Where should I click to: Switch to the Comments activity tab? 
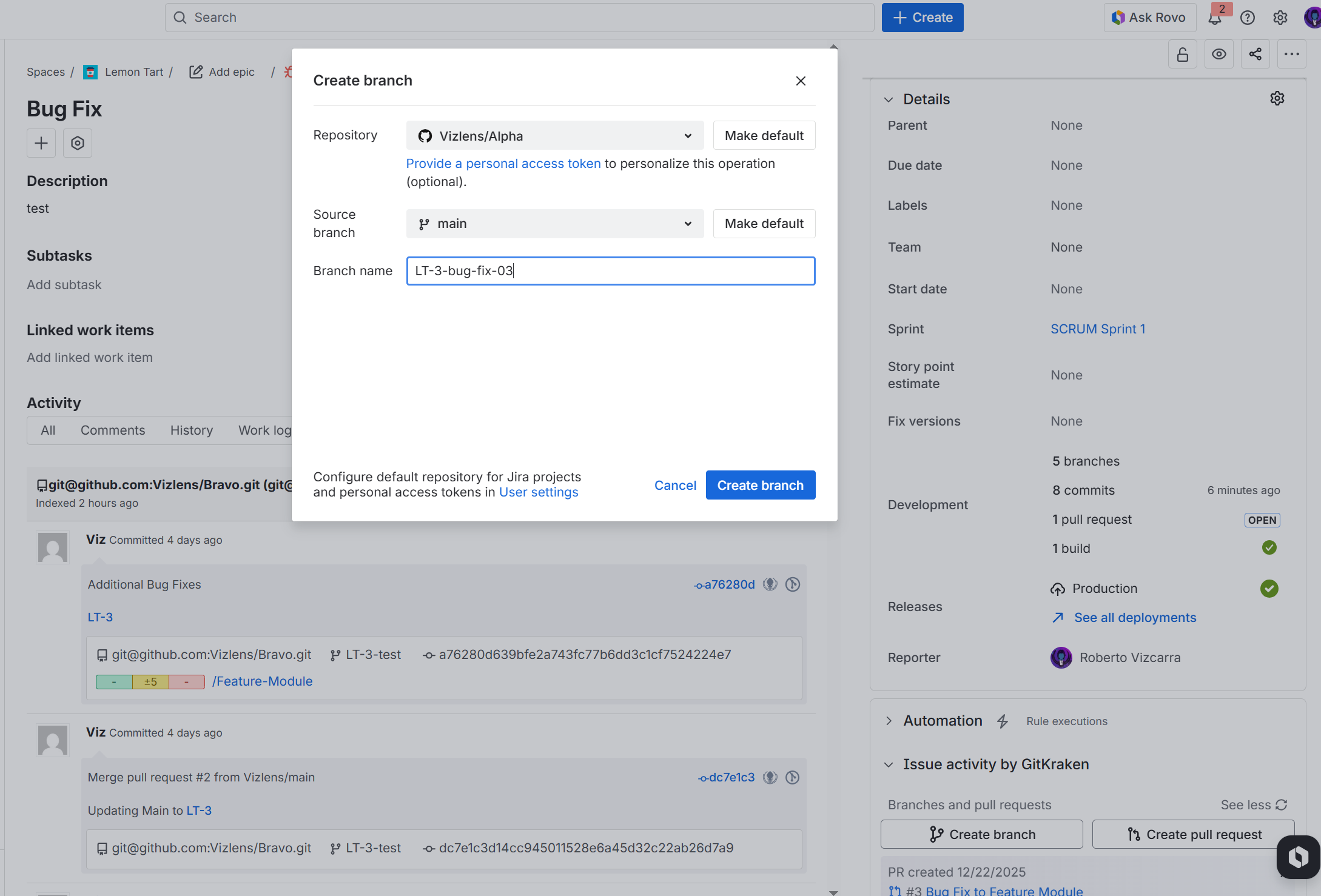click(x=113, y=430)
